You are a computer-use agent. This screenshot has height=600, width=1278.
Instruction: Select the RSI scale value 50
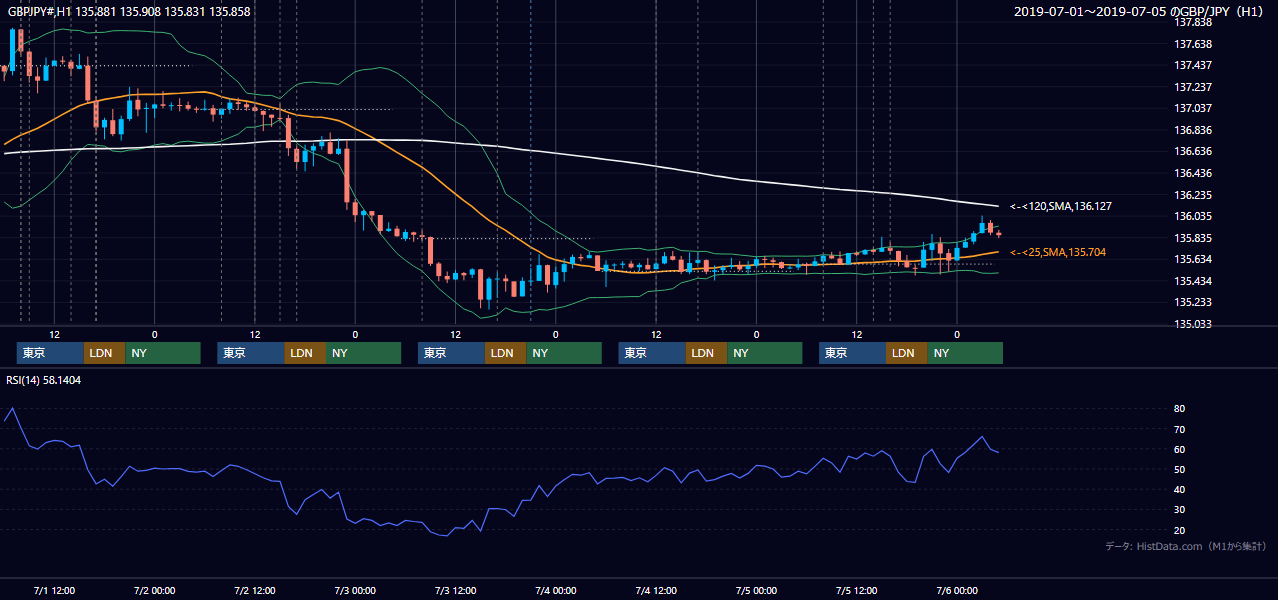[x=1179, y=469]
